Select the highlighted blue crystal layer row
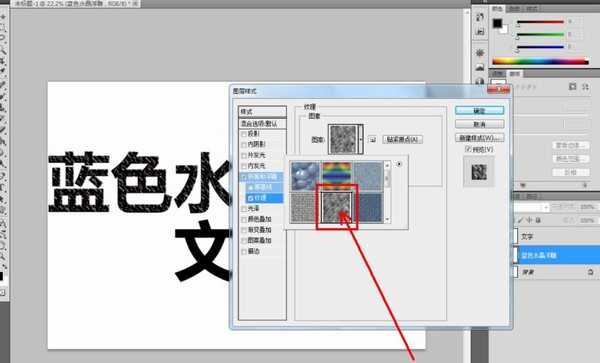Viewport: 600px width, 363px height. [x=556, y=255]
